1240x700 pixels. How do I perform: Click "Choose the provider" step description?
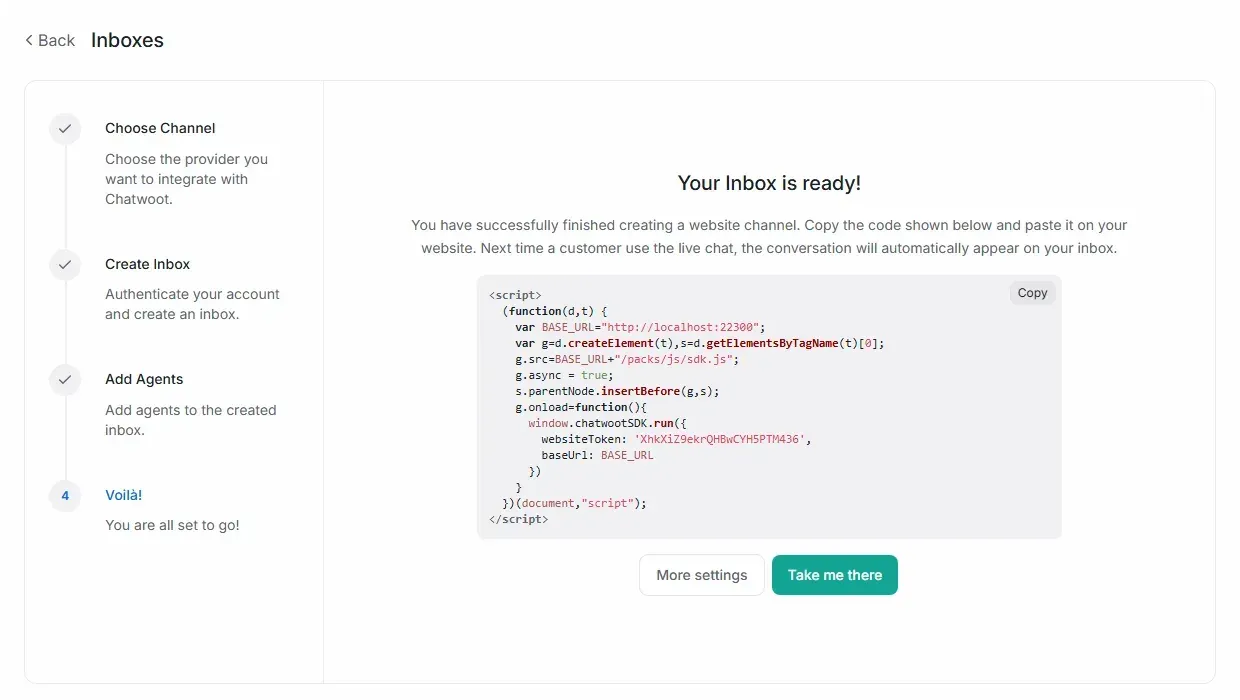pyautogui.click(x=186, y=179)
